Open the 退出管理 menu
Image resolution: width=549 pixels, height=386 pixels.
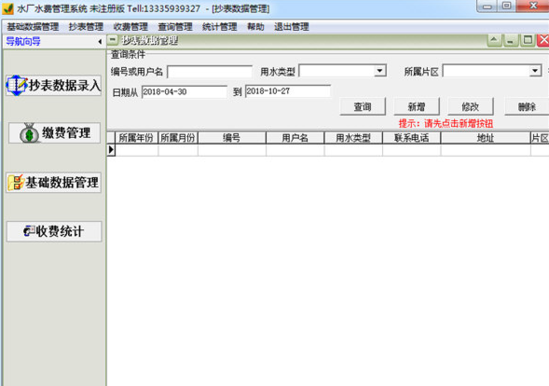291,27
